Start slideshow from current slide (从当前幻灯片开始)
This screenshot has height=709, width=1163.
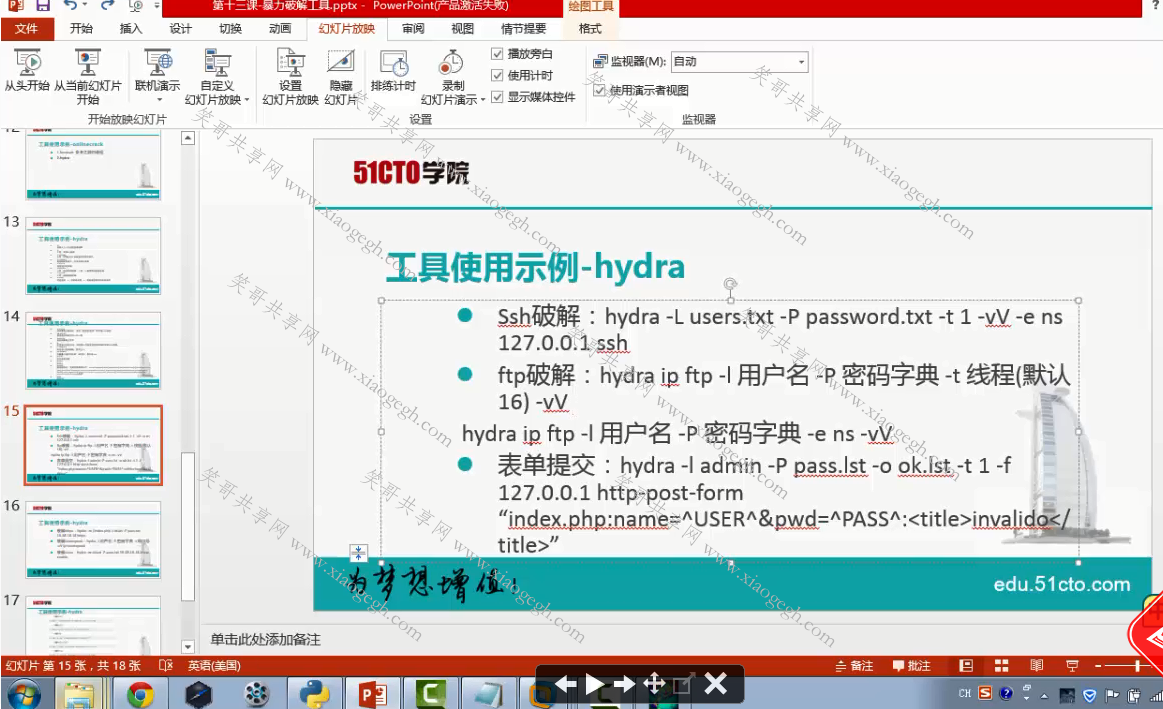pyautogui.click(x=88, y=76)
